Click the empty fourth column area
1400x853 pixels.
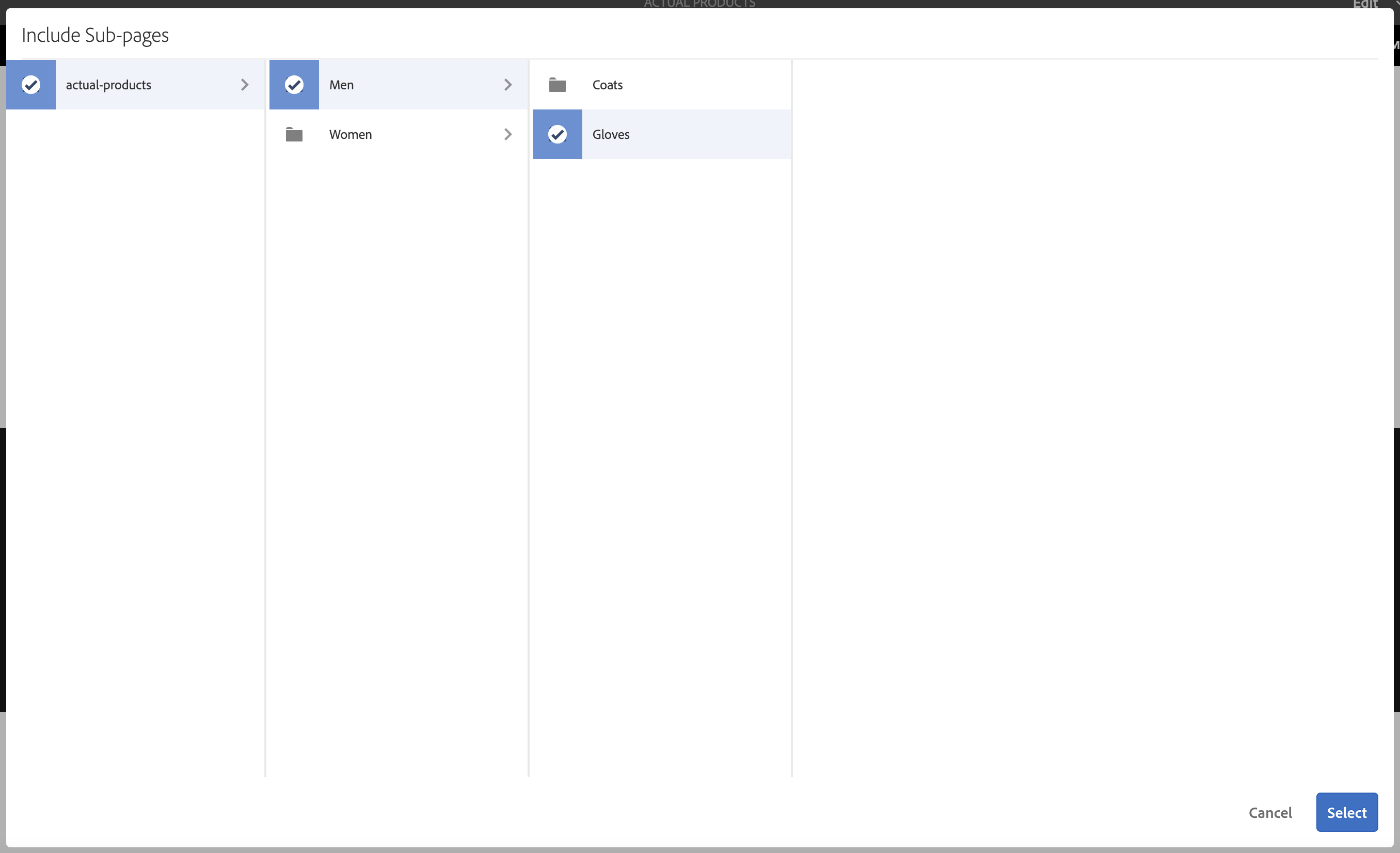tap(1079, 398)
